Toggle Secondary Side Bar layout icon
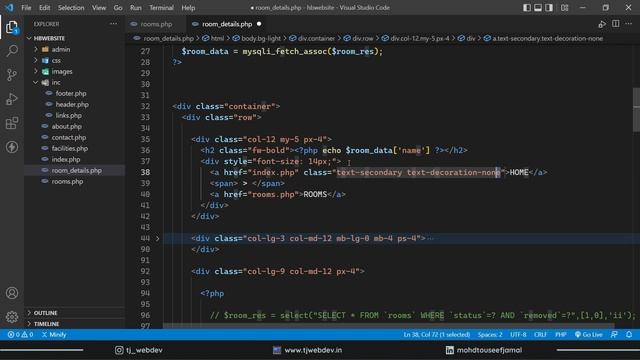This screenshot has width=640, height=360. [x=549, y=8]
